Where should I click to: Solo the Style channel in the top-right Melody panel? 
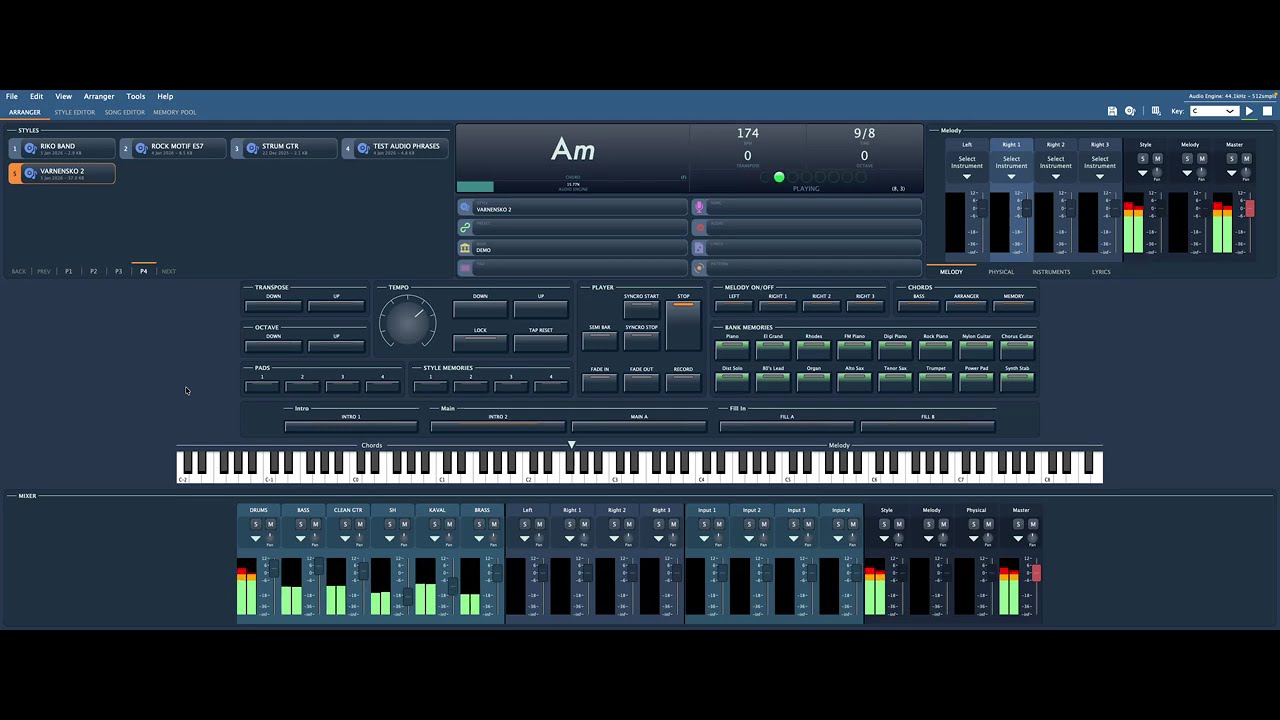(x=1143, y=159)
